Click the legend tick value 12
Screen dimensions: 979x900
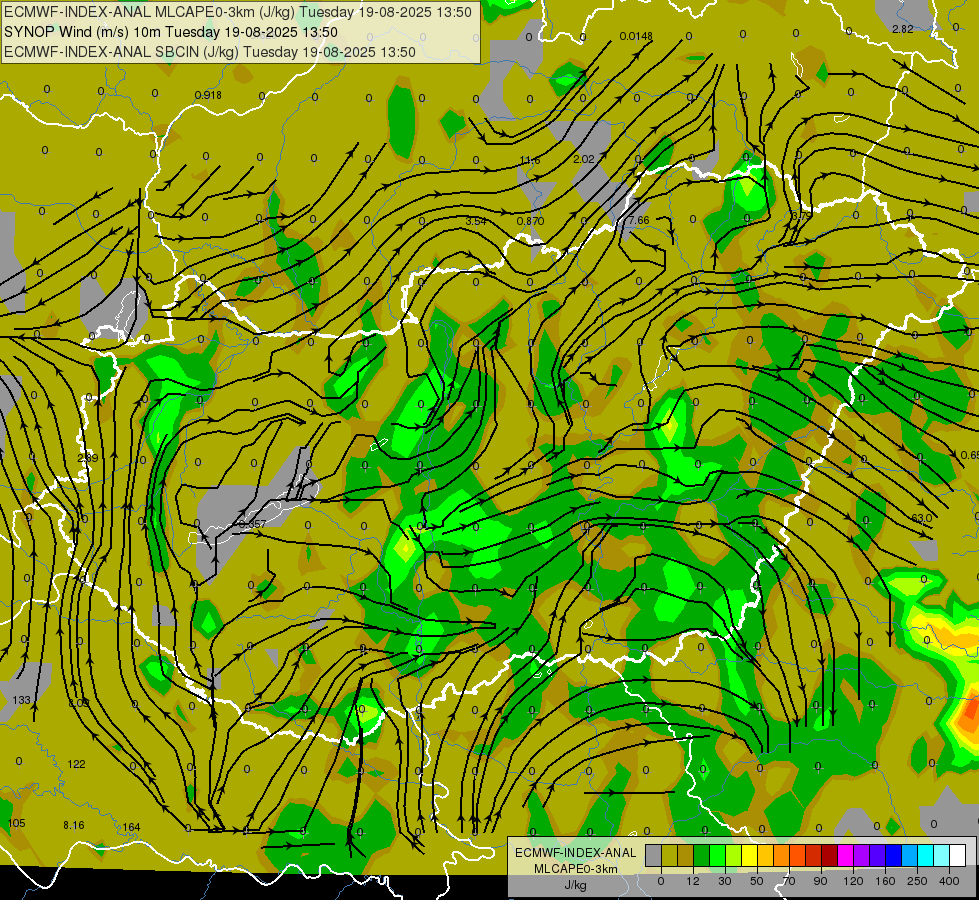(693, 881)
